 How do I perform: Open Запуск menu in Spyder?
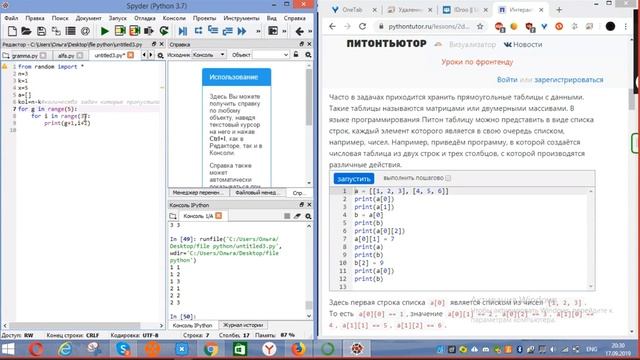point(118,18)
